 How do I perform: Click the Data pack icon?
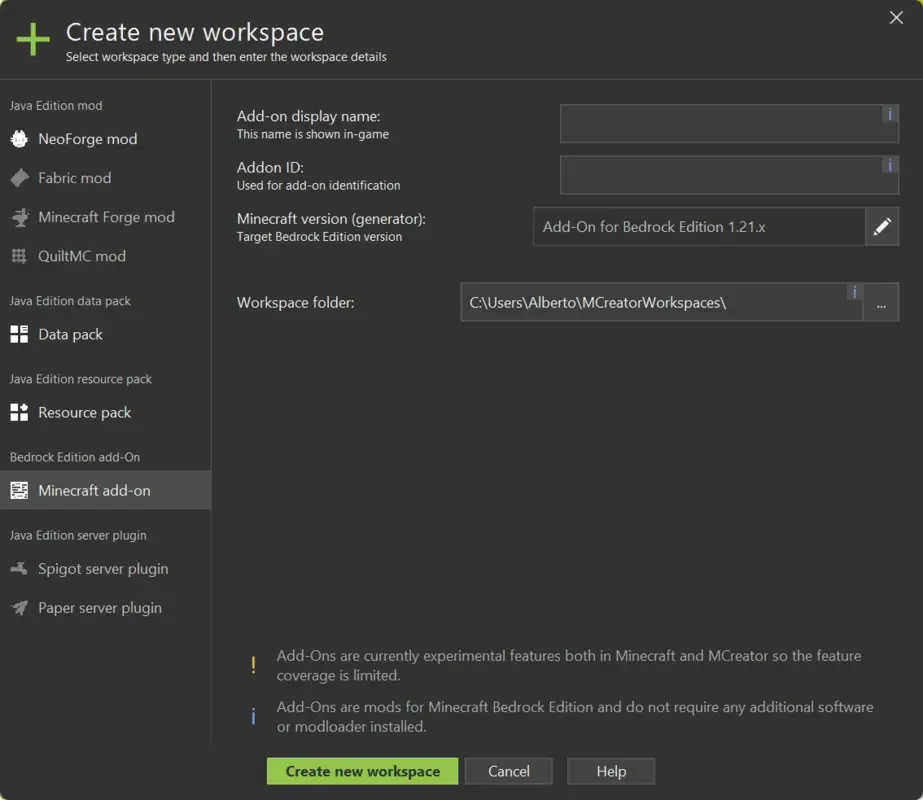17,334
